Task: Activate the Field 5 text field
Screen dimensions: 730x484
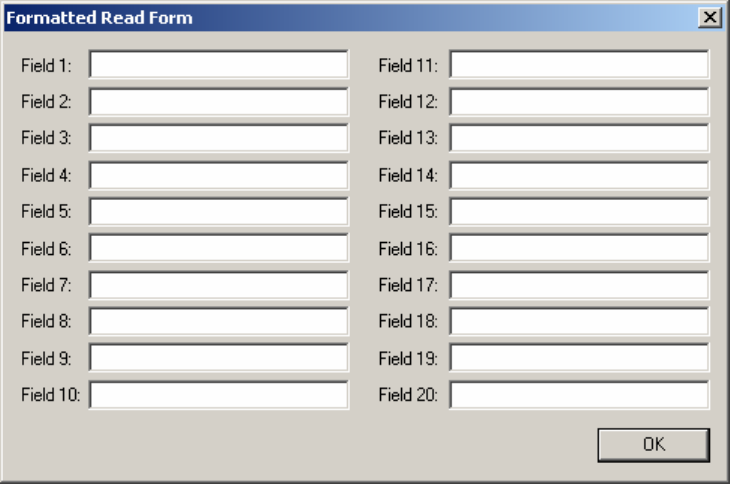Action: click(x=218, y=211)
